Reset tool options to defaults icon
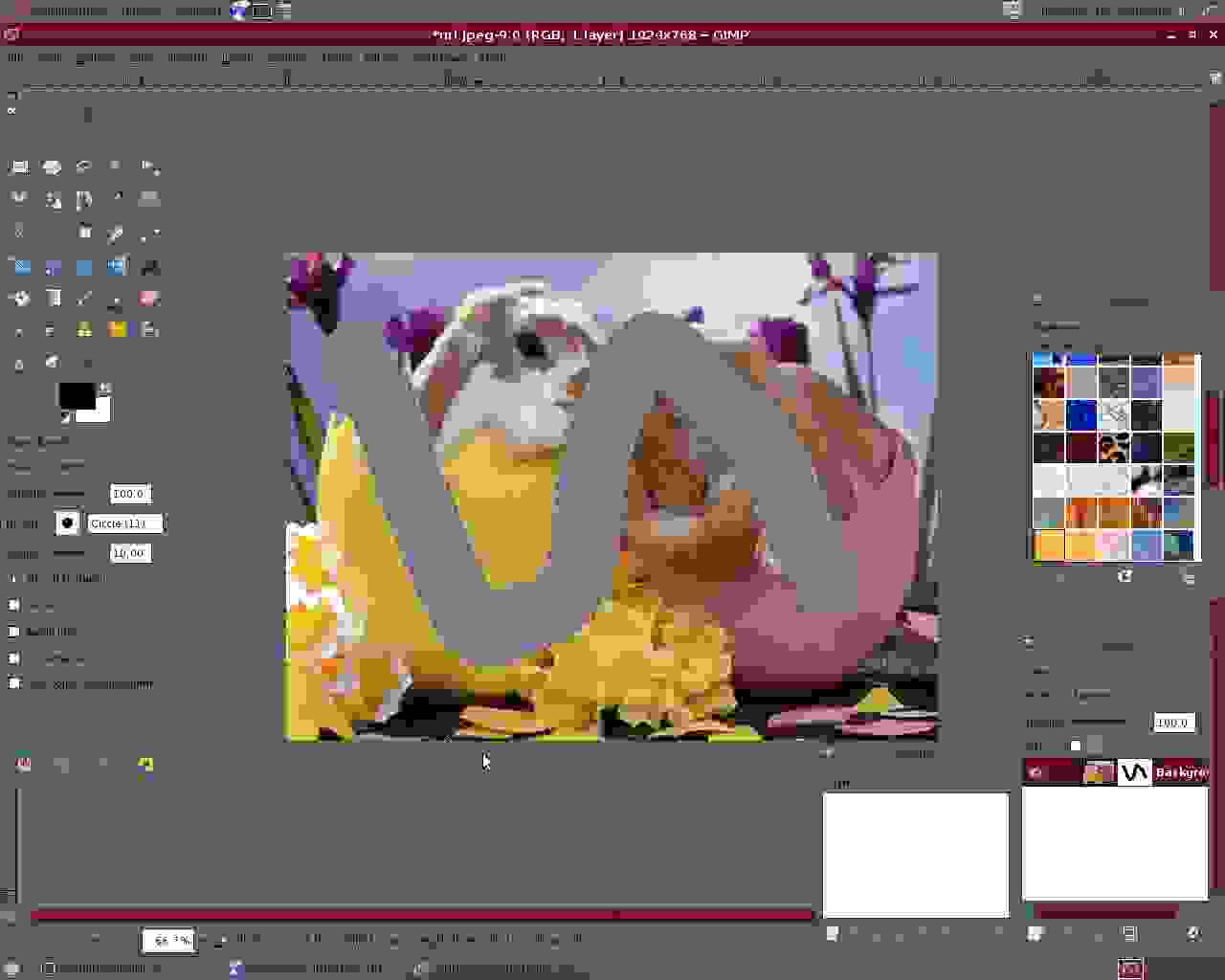This screenshot has width=1225, height=980. tap(145, 765)
